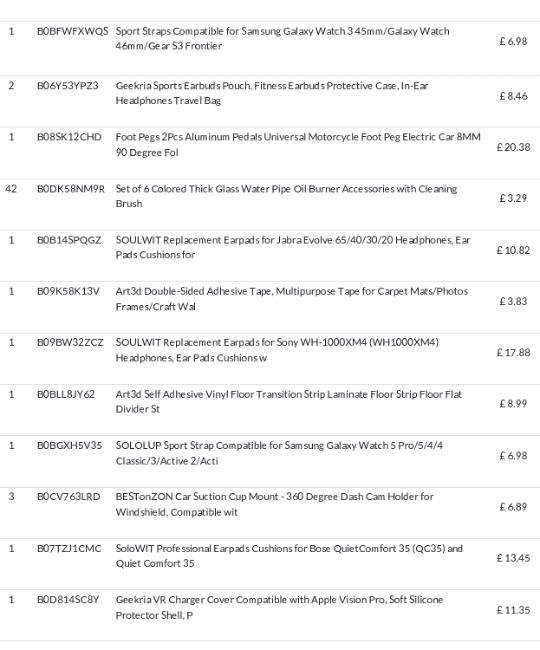540x650 pixels.
Task: Click the £ 17.88 price
Action: (513, 352)
